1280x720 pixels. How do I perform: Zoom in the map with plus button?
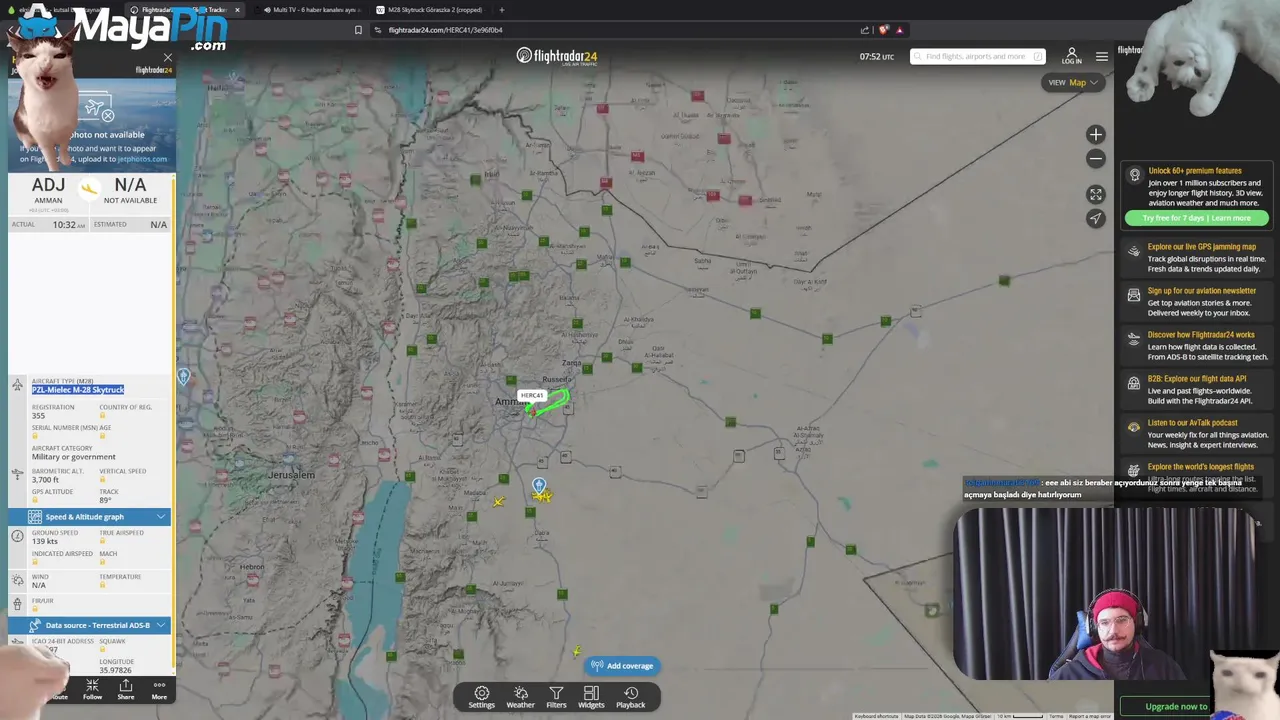tap(1096, 134)
